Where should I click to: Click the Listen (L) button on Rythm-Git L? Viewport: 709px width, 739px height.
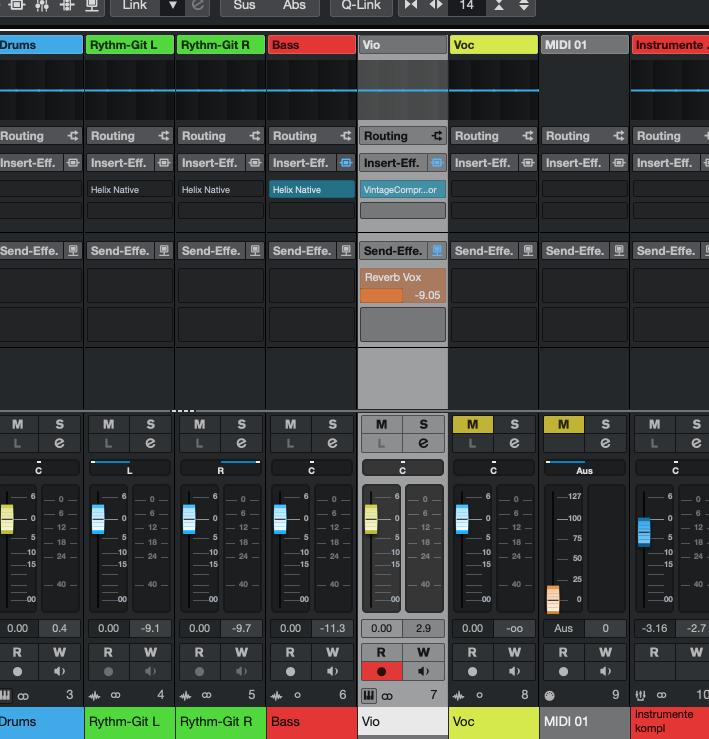(108, 443)
